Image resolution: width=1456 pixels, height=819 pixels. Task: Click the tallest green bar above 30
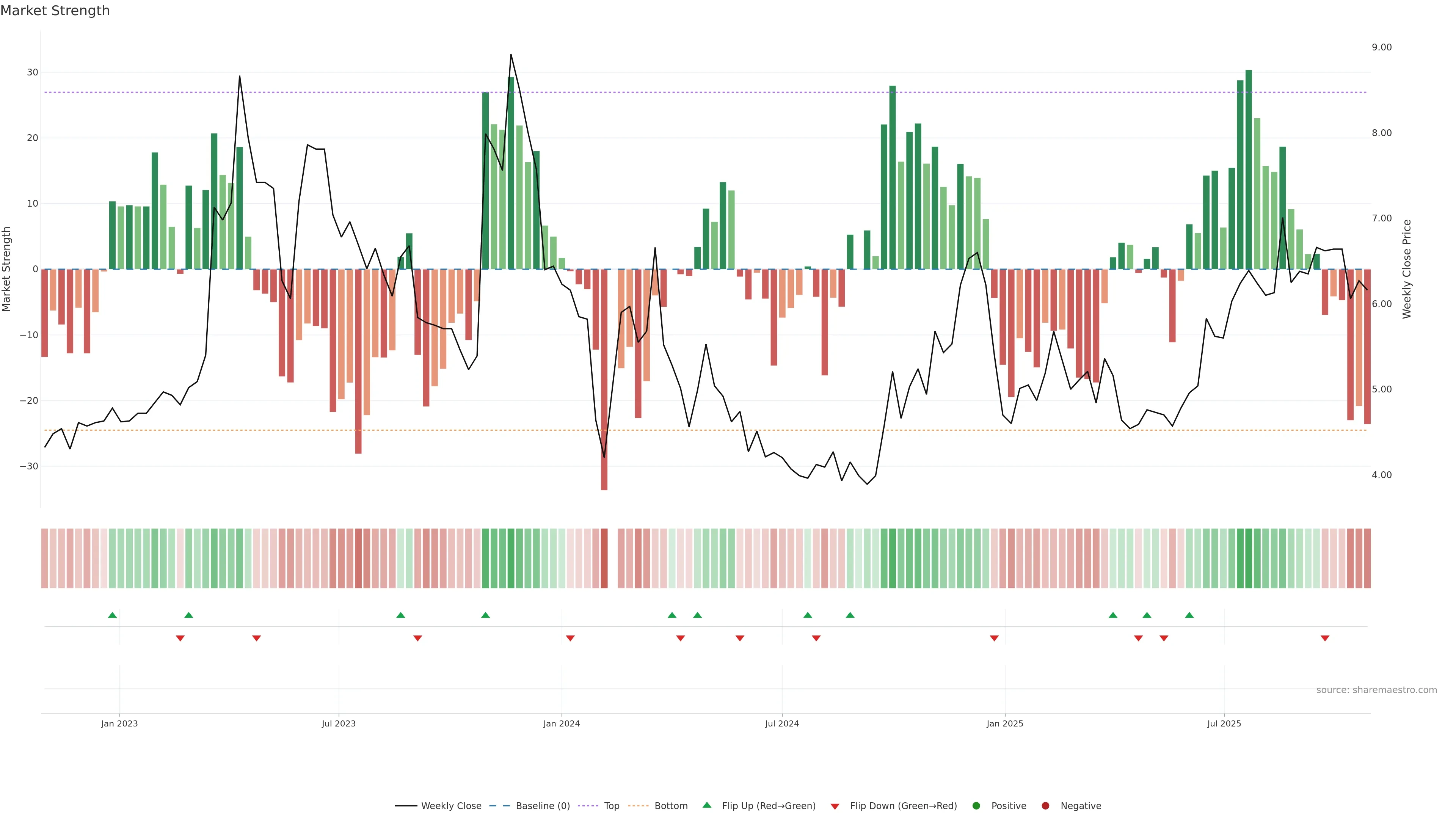click(1249, 169)
